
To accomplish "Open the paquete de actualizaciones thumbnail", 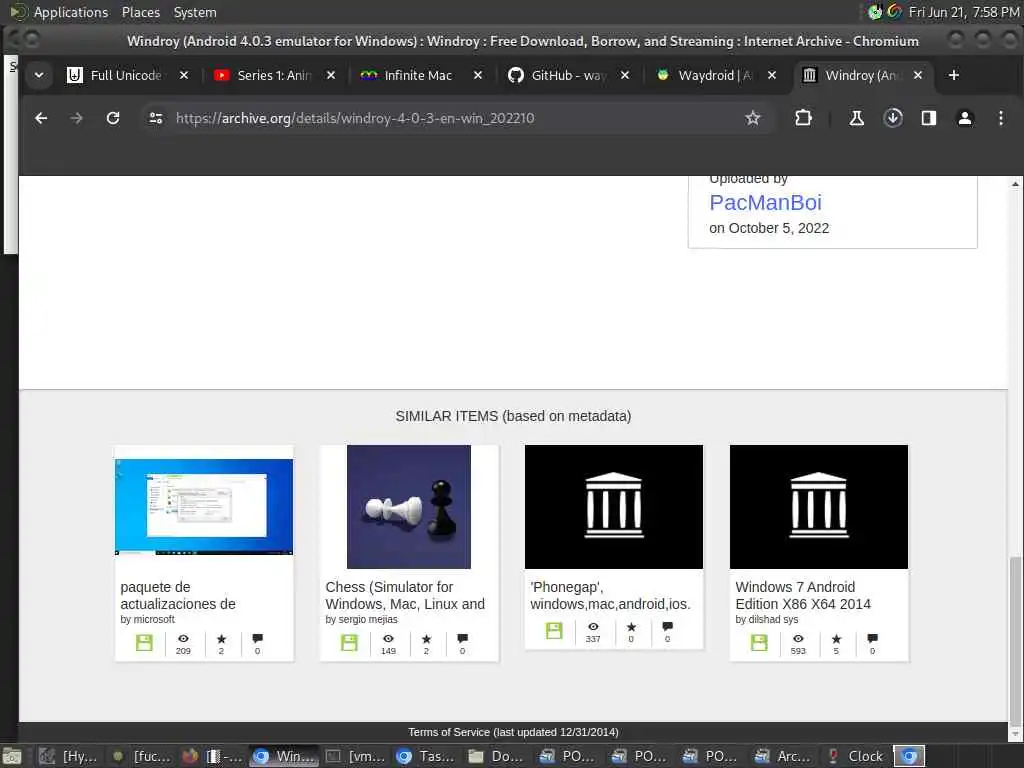I will pos(204,507).
